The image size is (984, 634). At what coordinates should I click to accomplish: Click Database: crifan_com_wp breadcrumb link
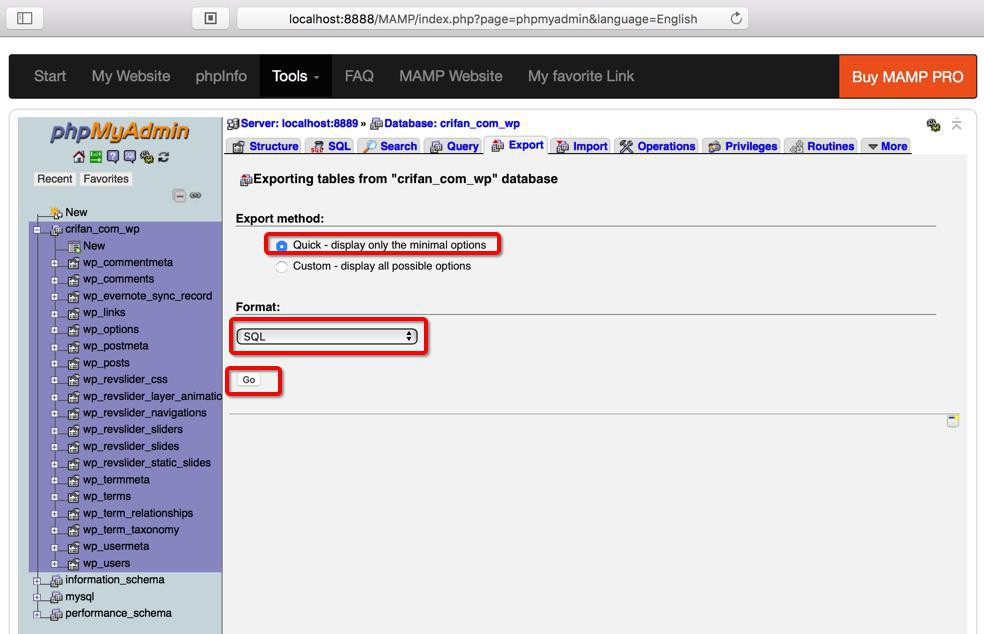click(x=452, y=124)
